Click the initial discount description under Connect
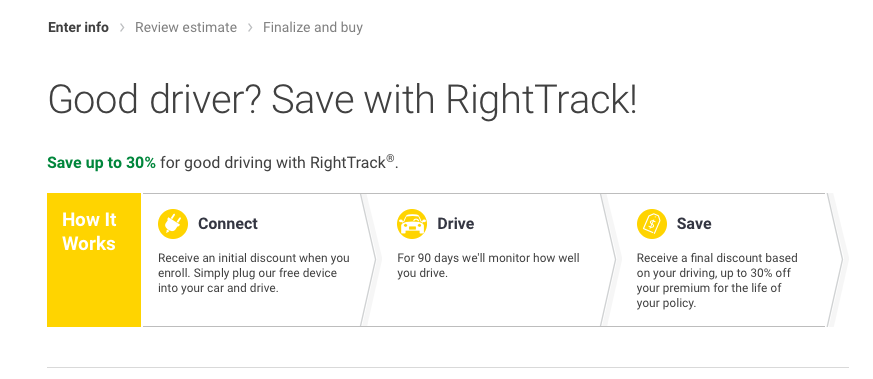Viewport: 873px width, 379px height. pyautogui.click(x=254, y=273)
